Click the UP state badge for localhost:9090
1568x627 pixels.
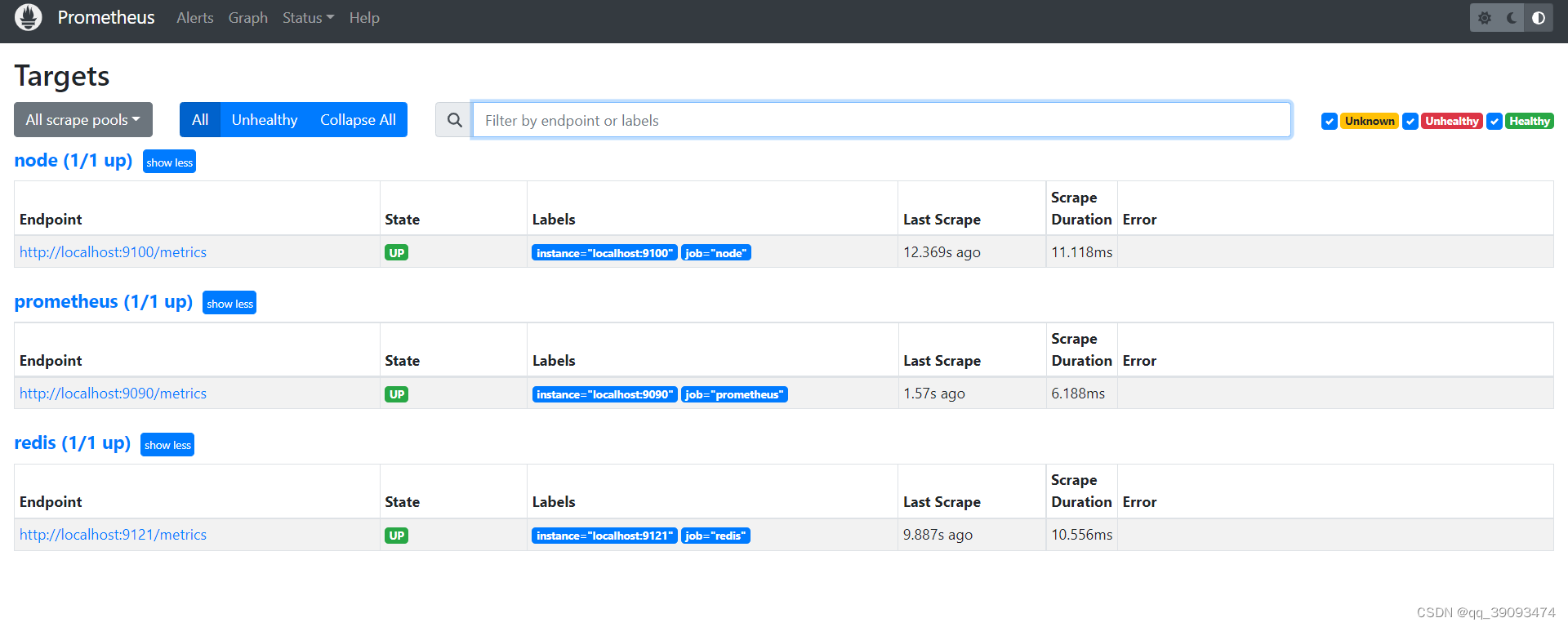[x=397, y=394]
